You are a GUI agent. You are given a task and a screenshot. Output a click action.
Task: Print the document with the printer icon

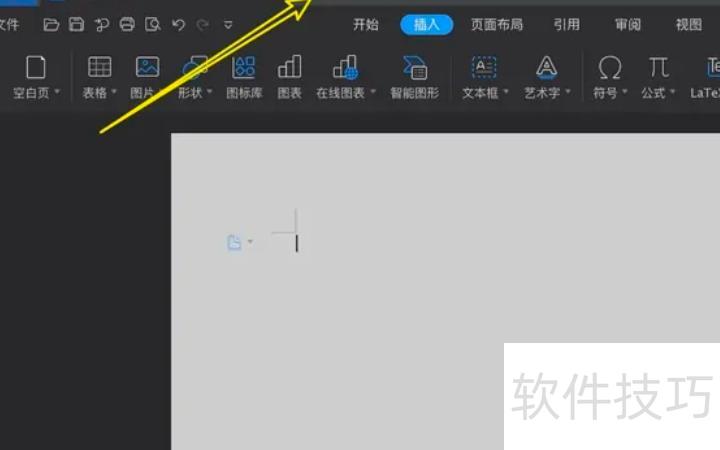click(x=127, y=24)
